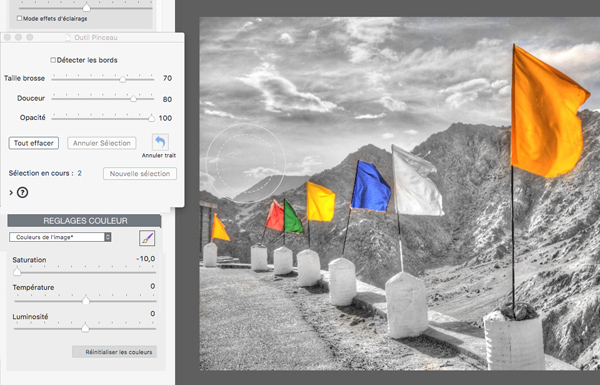Click the Douceur value 80
Image resolution: width=600 pixels, height=385 pixels.
[x=167, y=99]
